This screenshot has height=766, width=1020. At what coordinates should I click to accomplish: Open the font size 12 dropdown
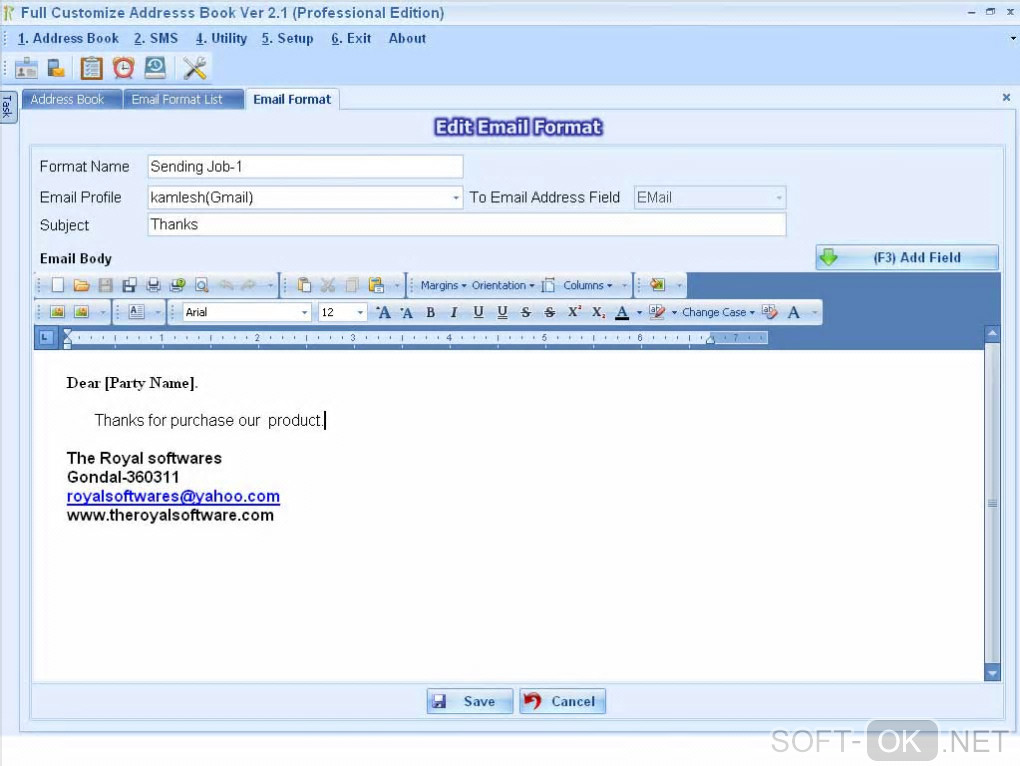point(360,312)
